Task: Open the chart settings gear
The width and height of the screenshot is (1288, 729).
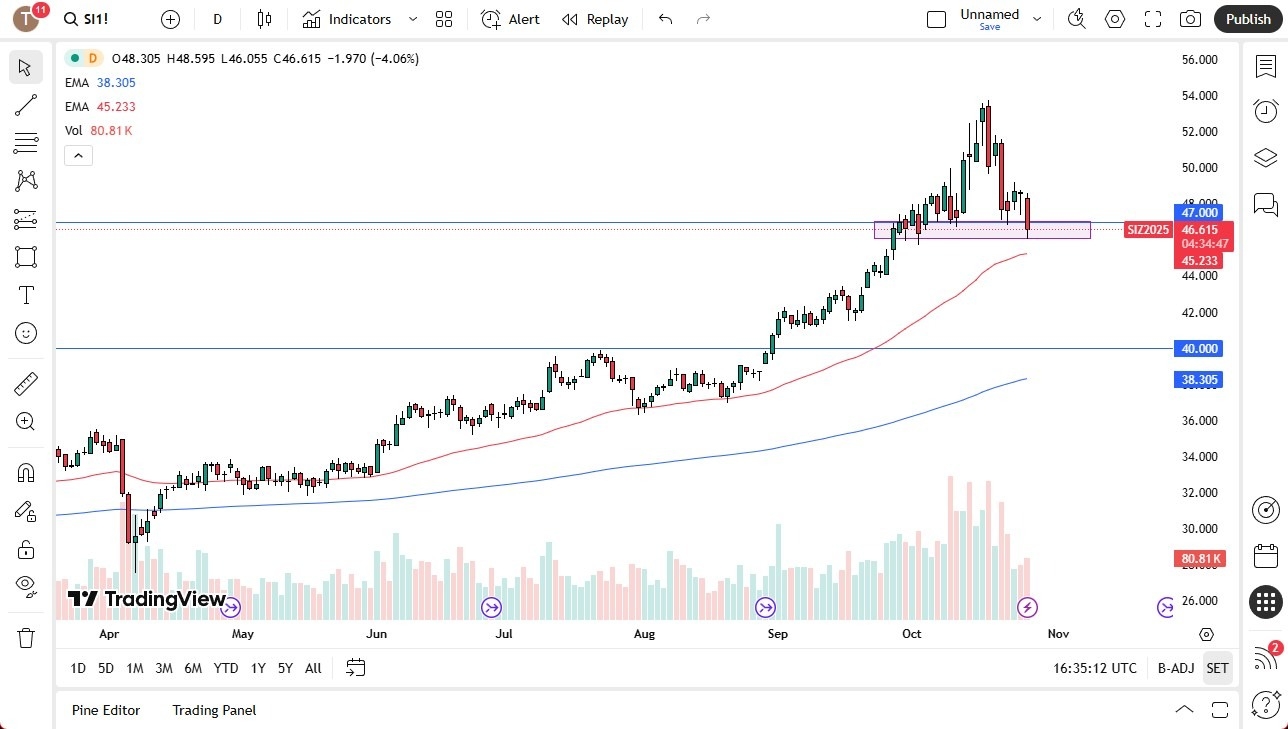Action: pos(1114,19)
